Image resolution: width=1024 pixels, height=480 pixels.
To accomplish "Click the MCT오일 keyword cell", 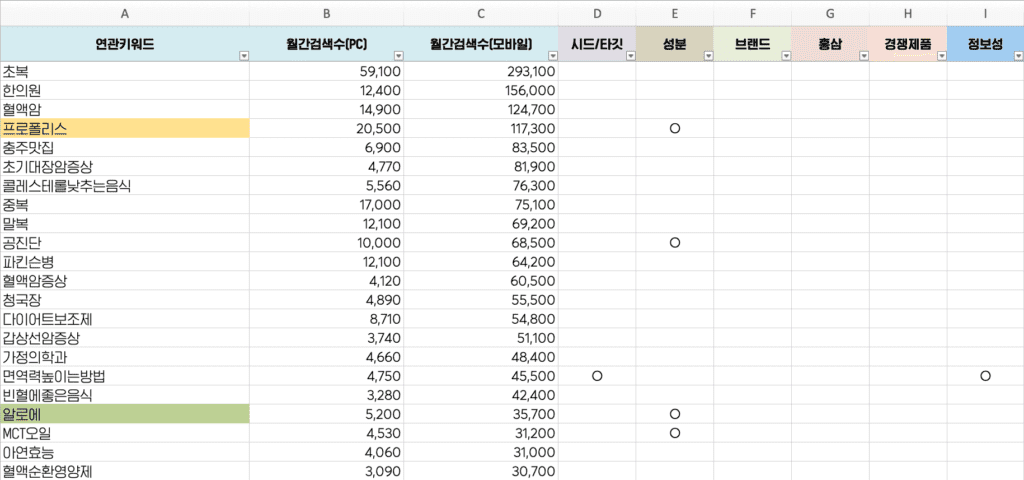I will click(x=125, y=433).
